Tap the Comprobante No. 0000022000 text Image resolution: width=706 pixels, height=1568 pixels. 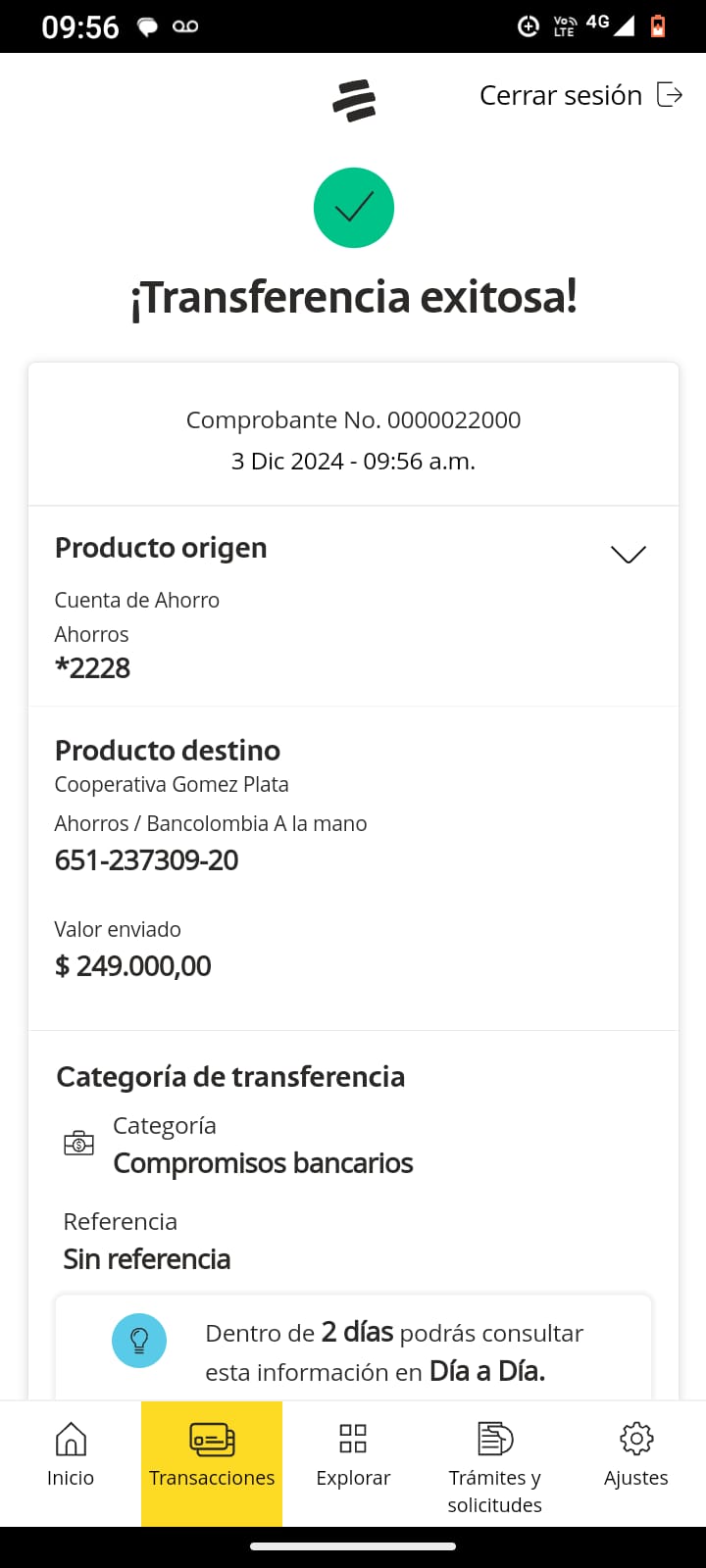coord(353,420)
